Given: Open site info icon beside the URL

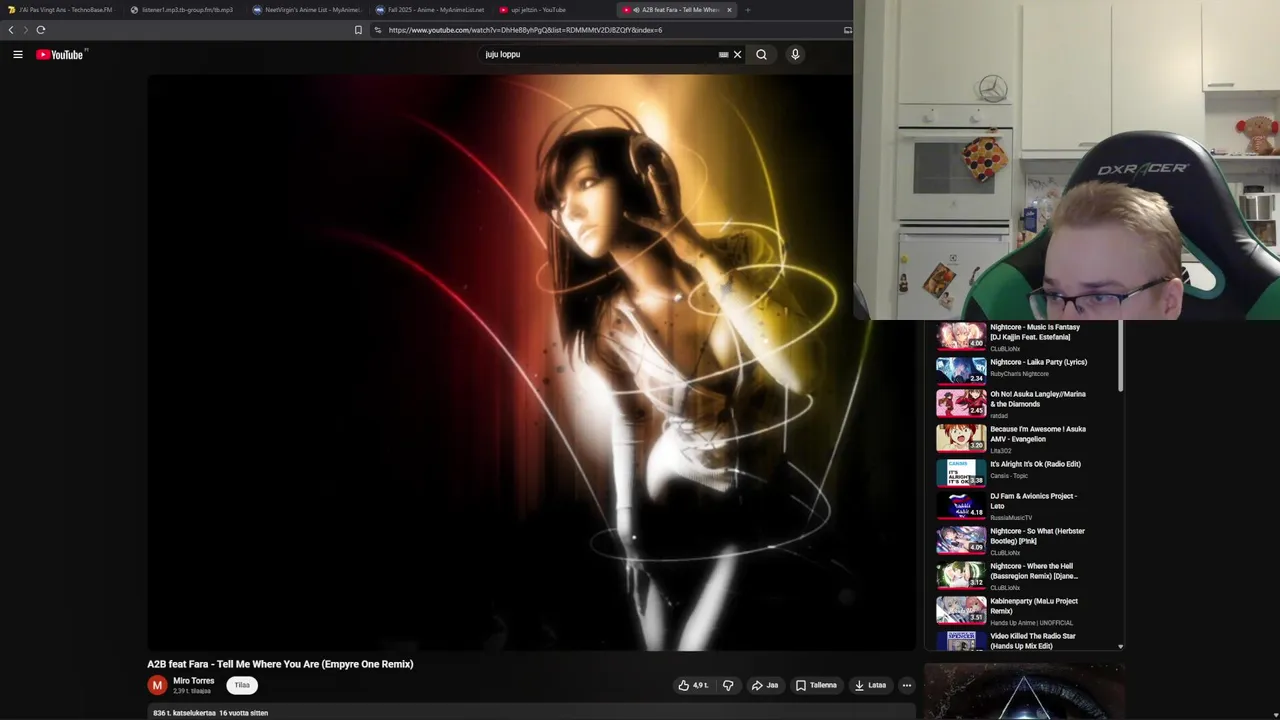Looking at the screenshot, I should (x=378, y=30).
